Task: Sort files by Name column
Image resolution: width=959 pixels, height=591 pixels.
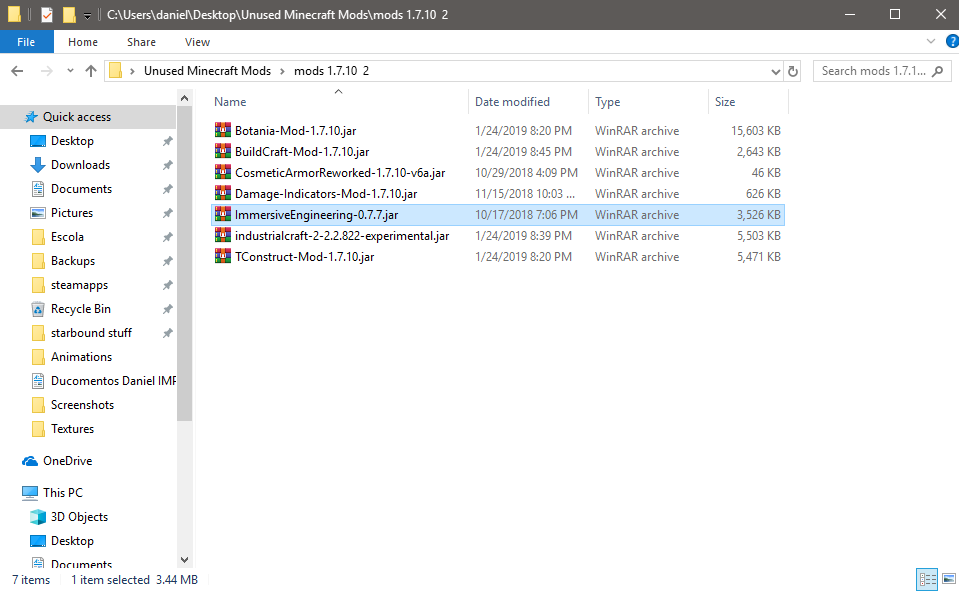Action: pyautogui.click(x=230, y=102)
